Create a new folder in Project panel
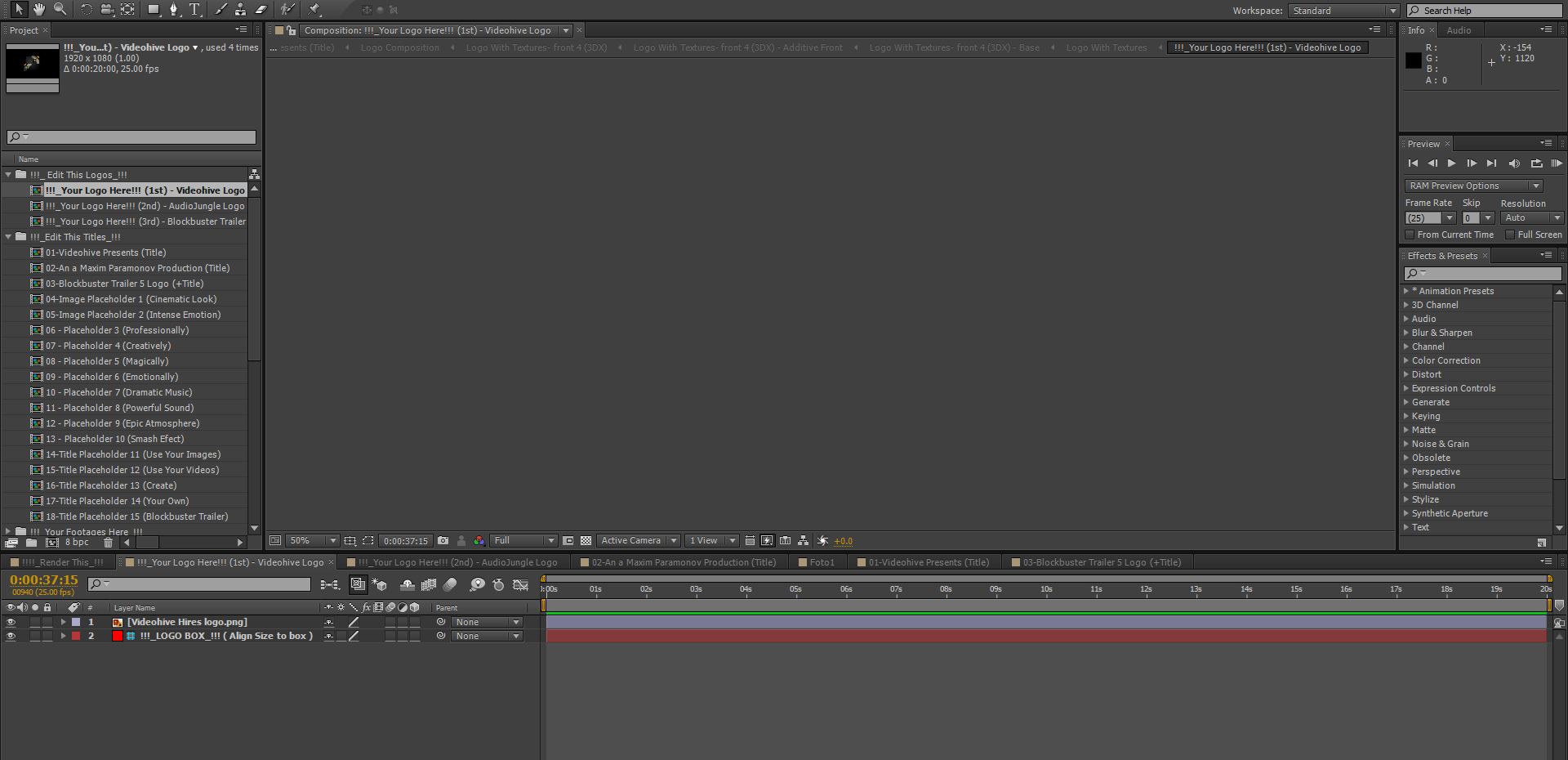Image resolution: width=1568 pixels, height=760 pixels. pos(31,543)
